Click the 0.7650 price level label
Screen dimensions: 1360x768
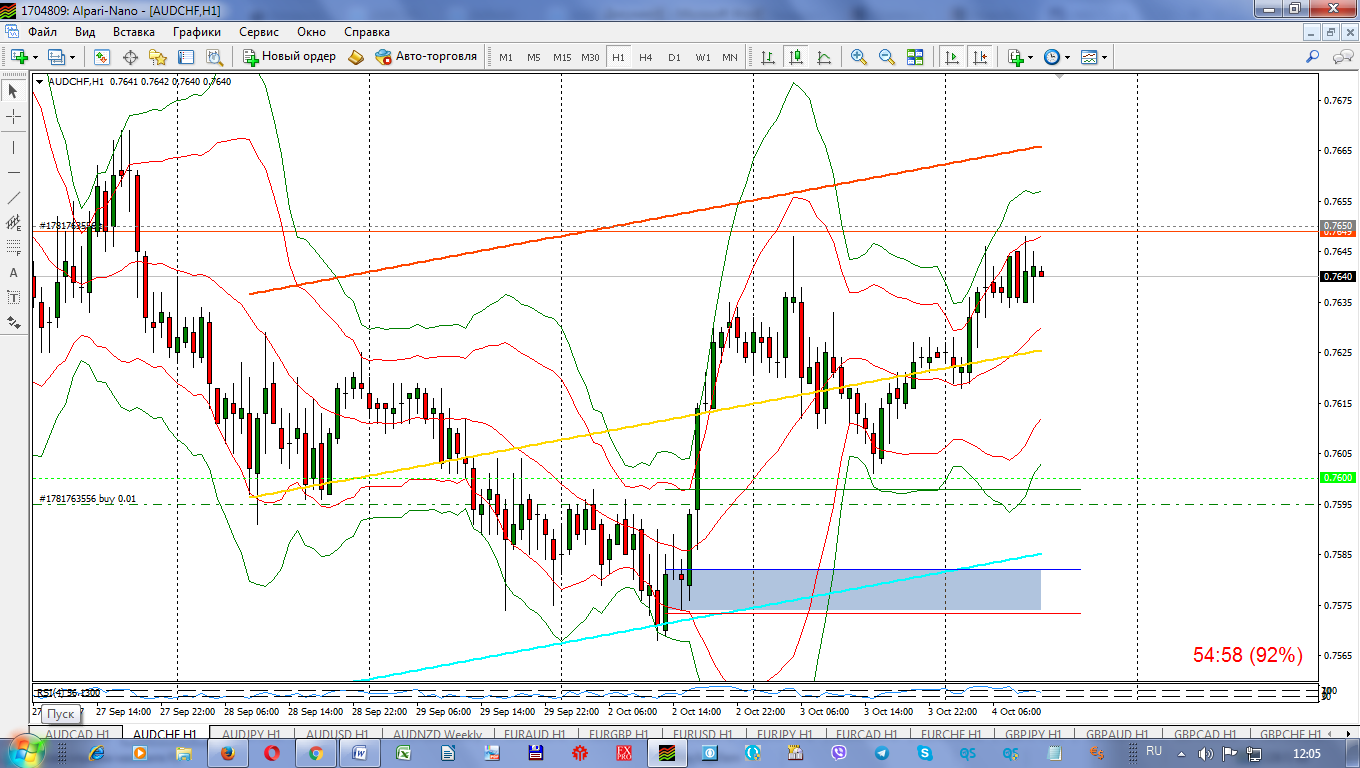(x=1337, y=227)
